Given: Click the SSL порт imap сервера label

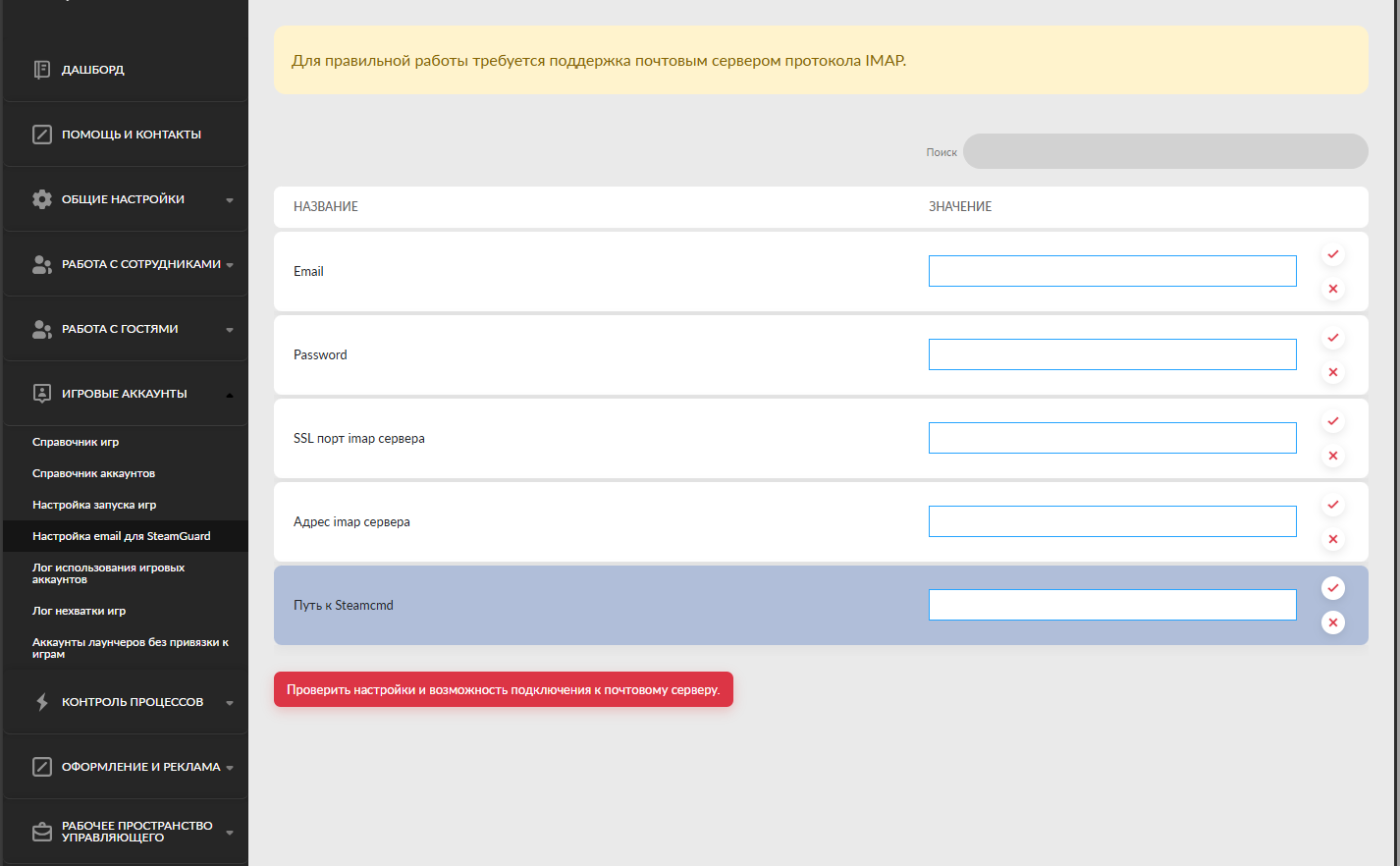Looking at the screenshot, I should point(359,438).
